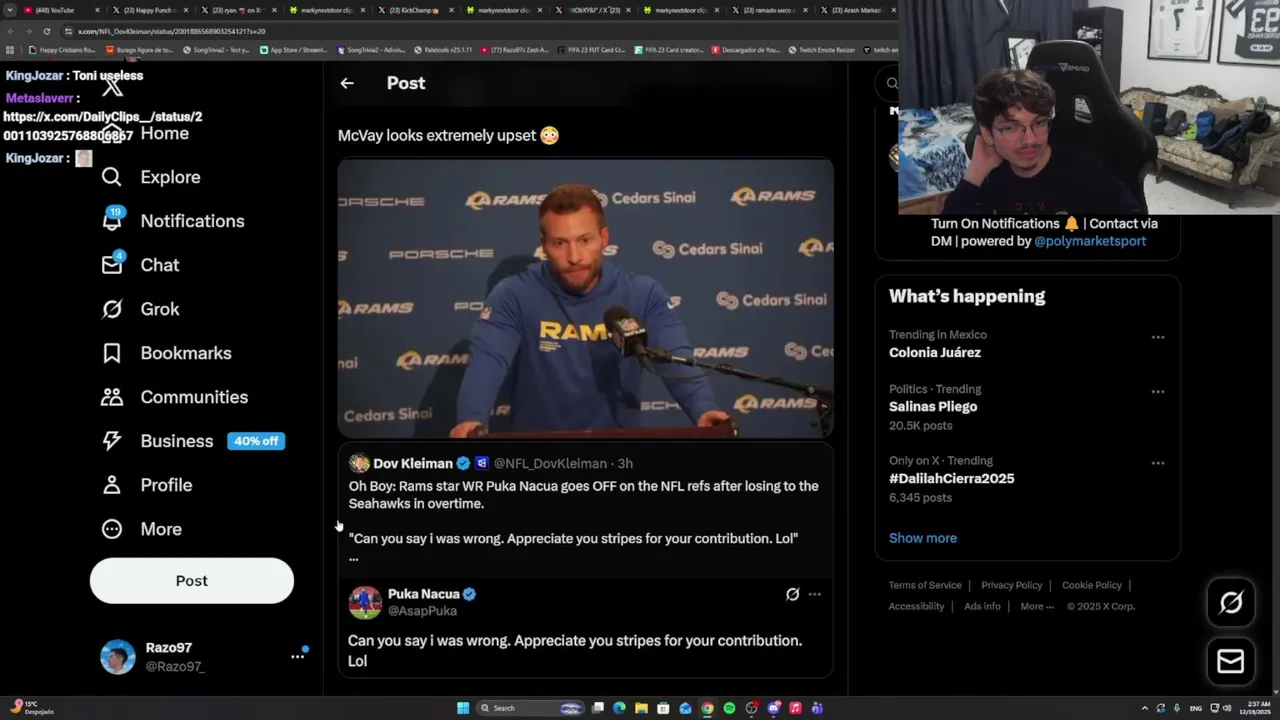Open Privacy Policy footer link
The width and height of the screenshot is (1280, 720).
pyautogui.click(x=1012, y=585)
